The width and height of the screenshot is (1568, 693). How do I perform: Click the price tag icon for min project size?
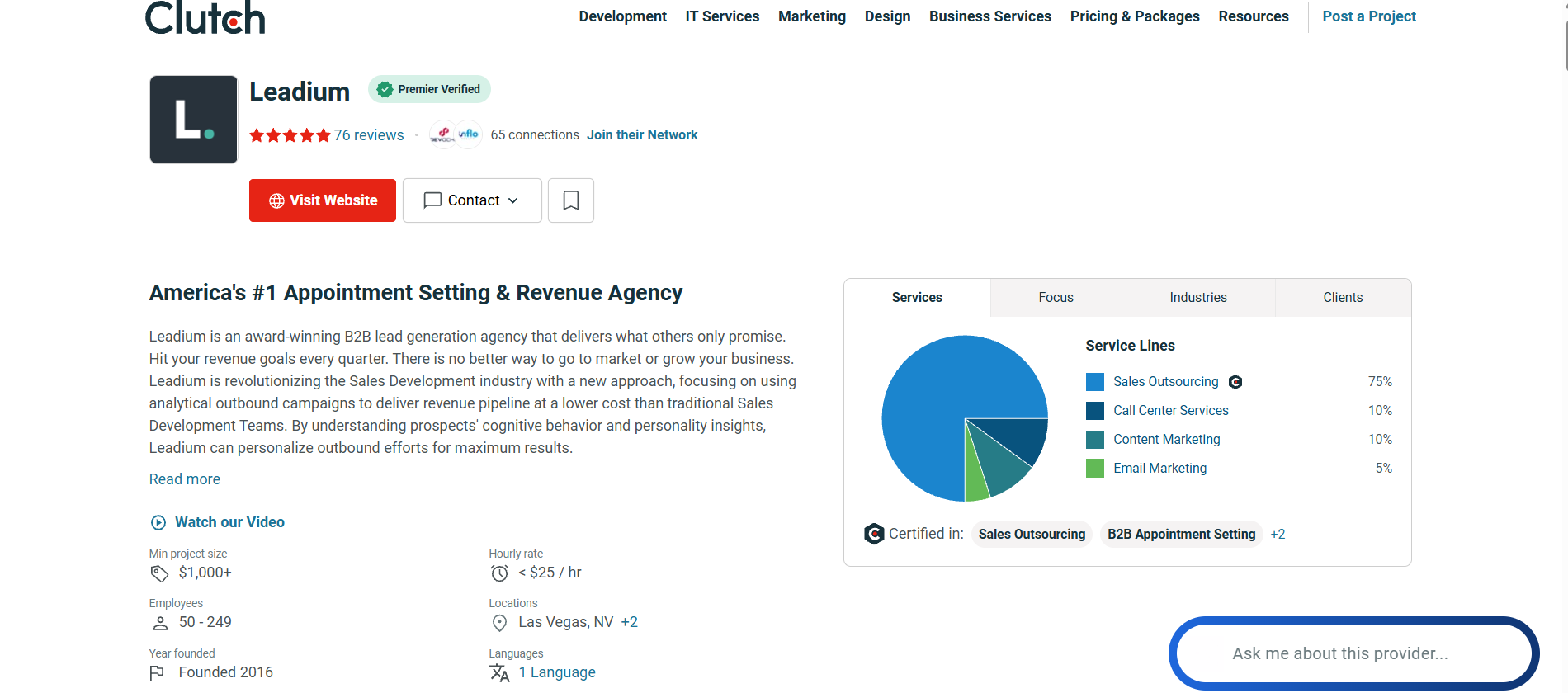coord(160,573)
